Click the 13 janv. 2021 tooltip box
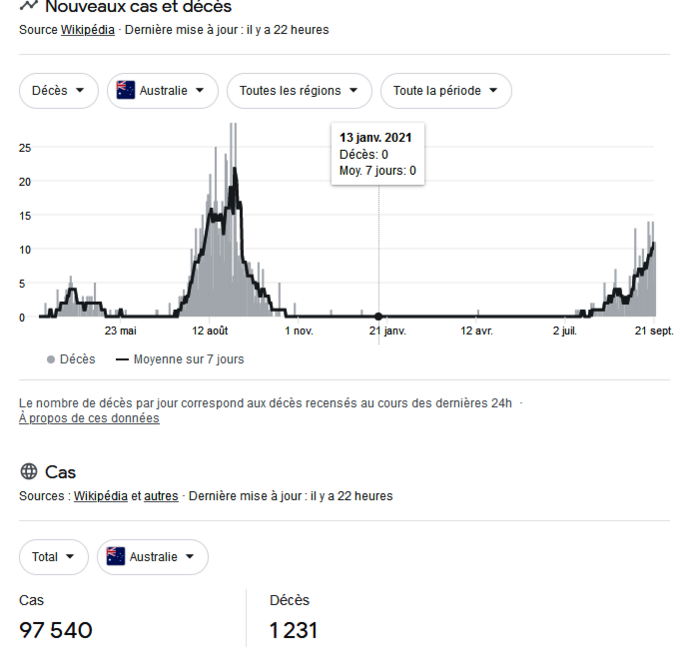Viewport: 684px width, 664px height. 378,154
